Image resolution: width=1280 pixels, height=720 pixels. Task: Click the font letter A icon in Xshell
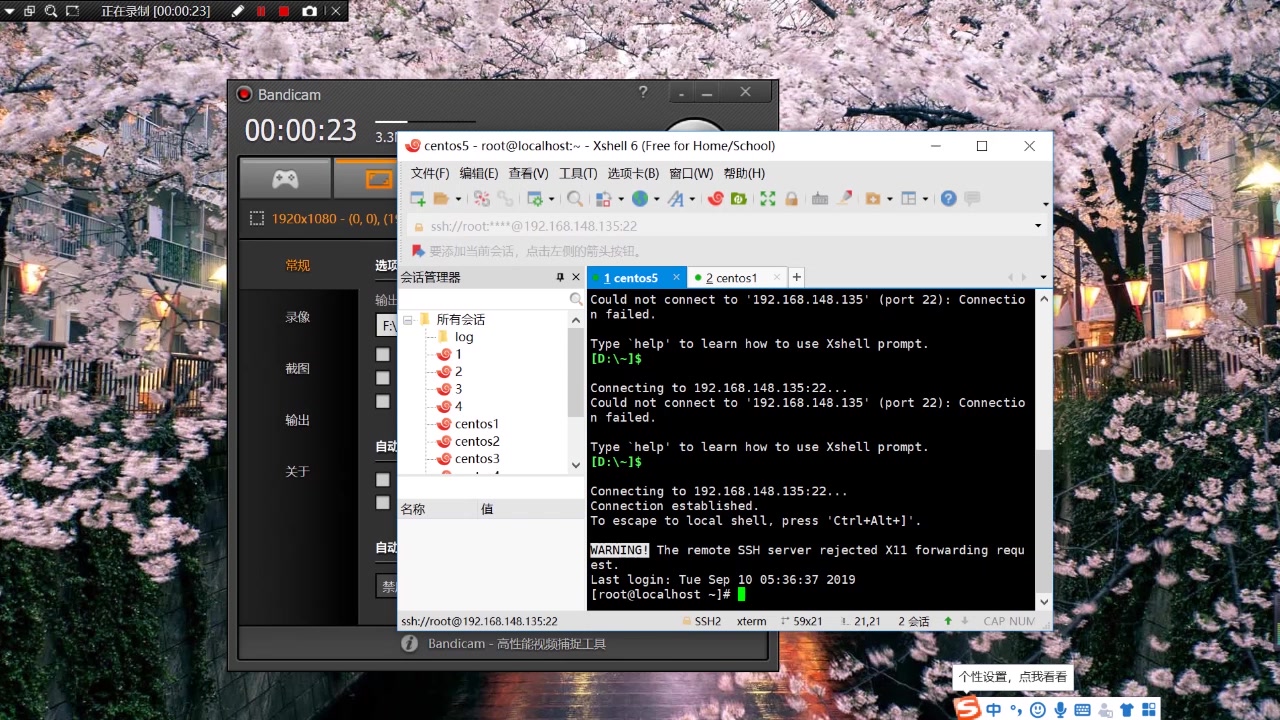(676, 198)
